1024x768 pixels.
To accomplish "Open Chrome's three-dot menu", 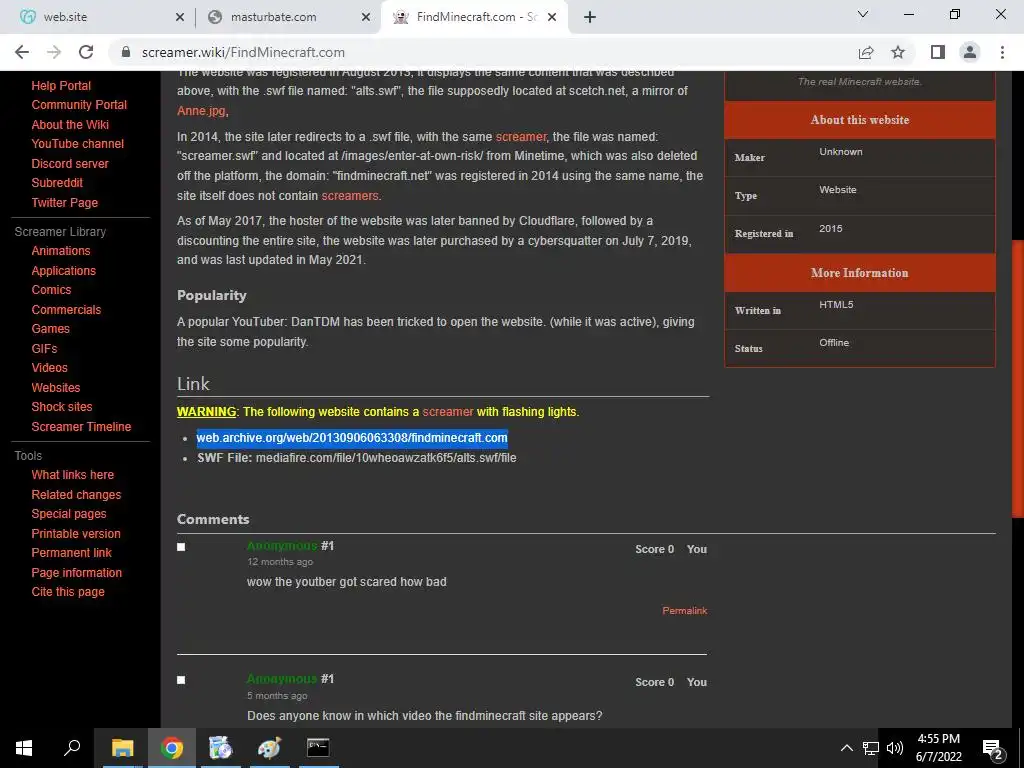I will (1002, 52).
